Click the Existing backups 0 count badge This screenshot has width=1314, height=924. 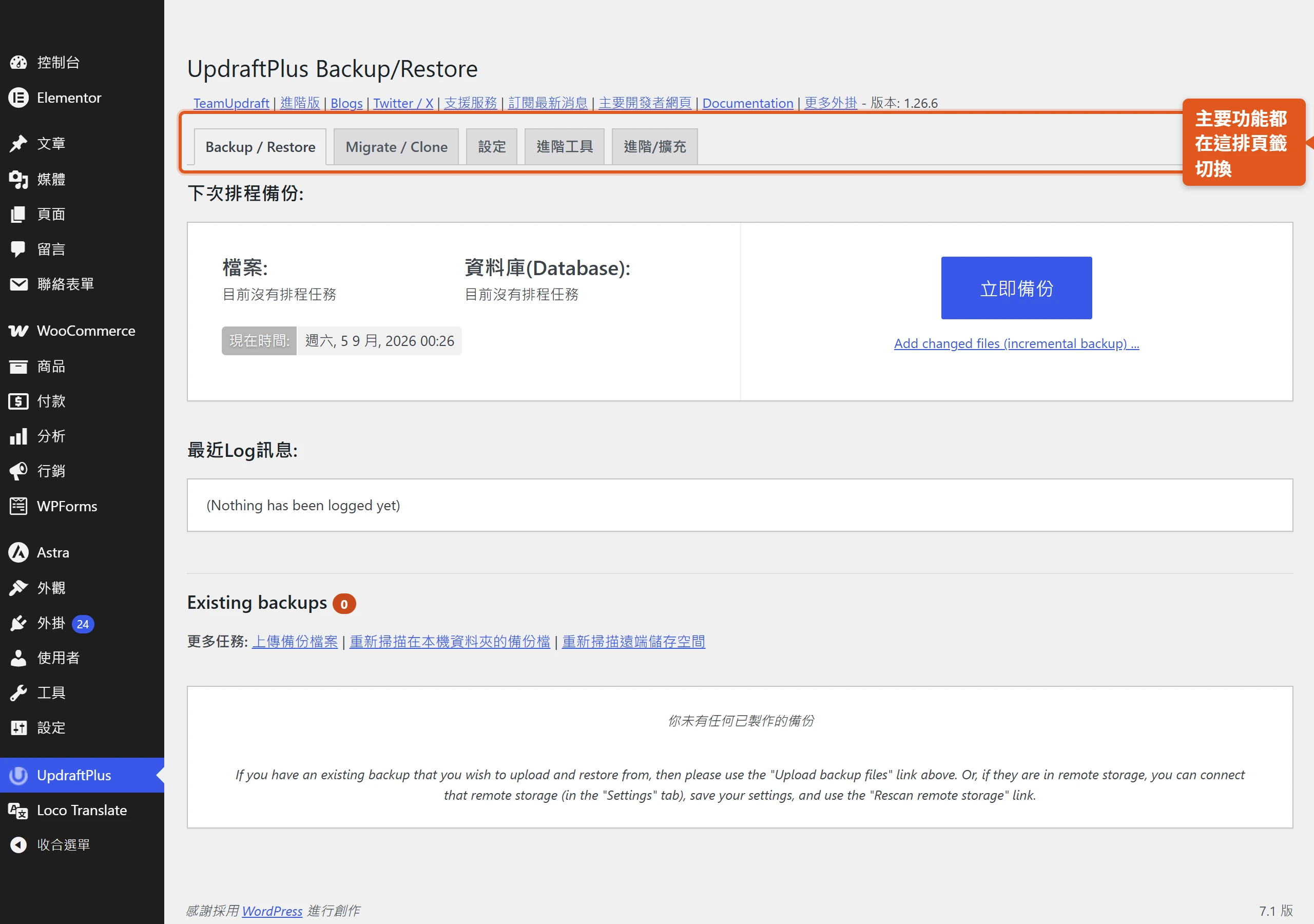(344, 603)
